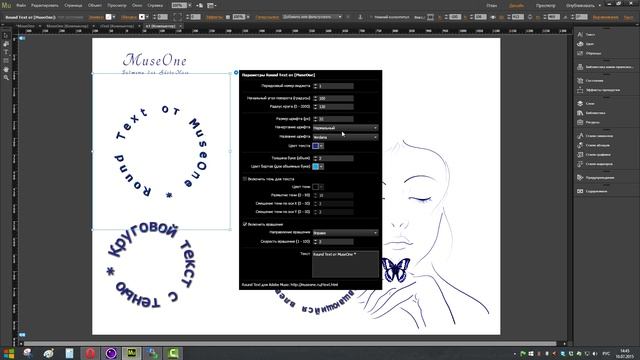
Task: Switch to Дизайн mode
Action: pos(517,6)
